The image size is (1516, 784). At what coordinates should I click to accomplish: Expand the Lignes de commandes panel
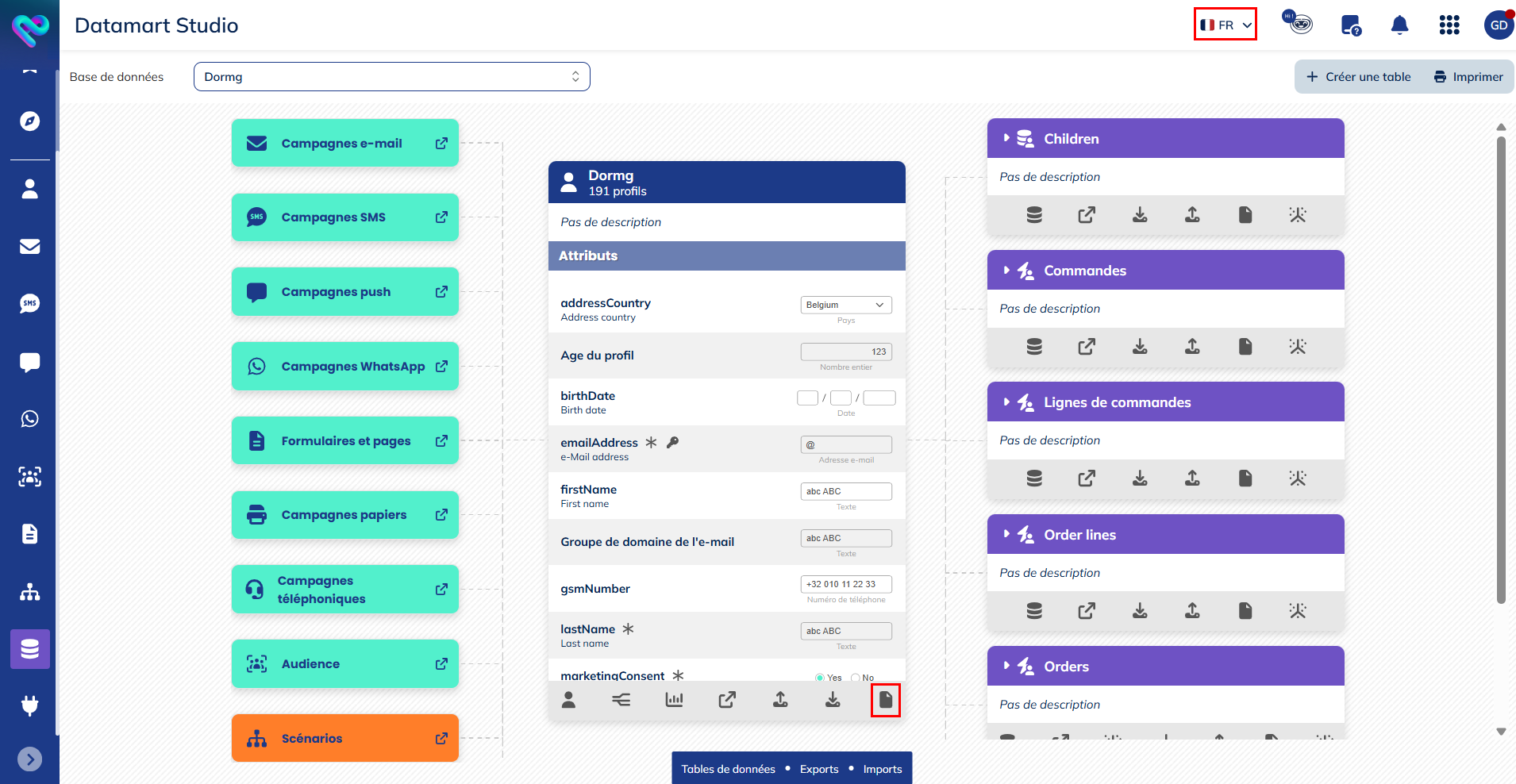(x=1006, y=402)
